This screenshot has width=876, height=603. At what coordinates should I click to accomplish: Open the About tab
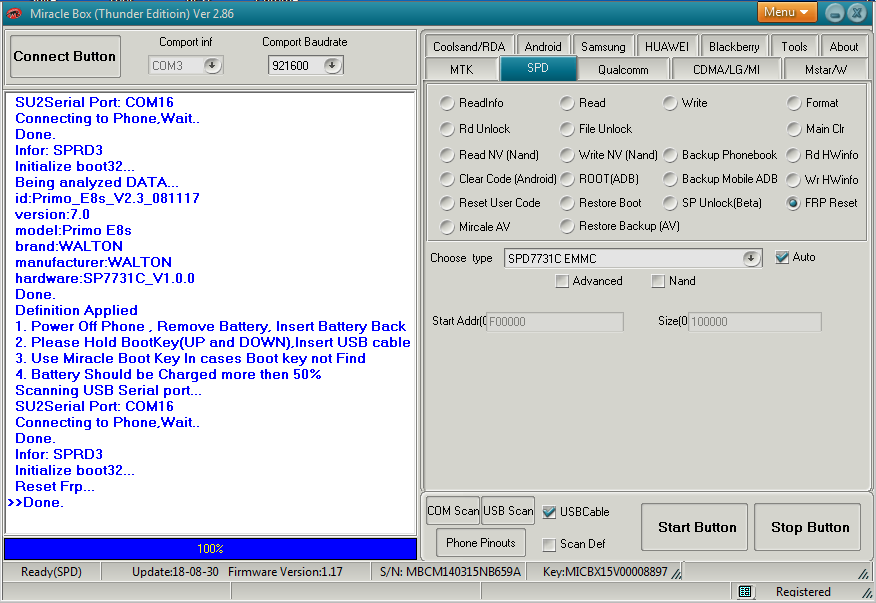coord(844,46)
